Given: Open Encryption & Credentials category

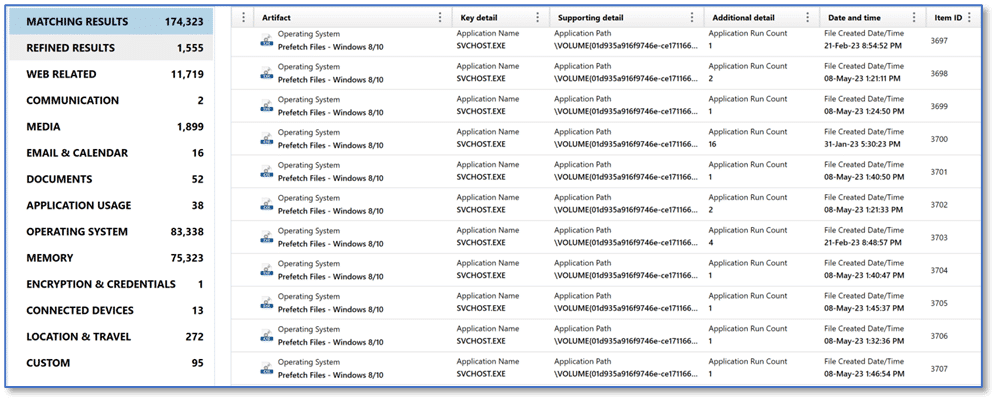Looking at the screenshot, I should click(x=111, y=284).
